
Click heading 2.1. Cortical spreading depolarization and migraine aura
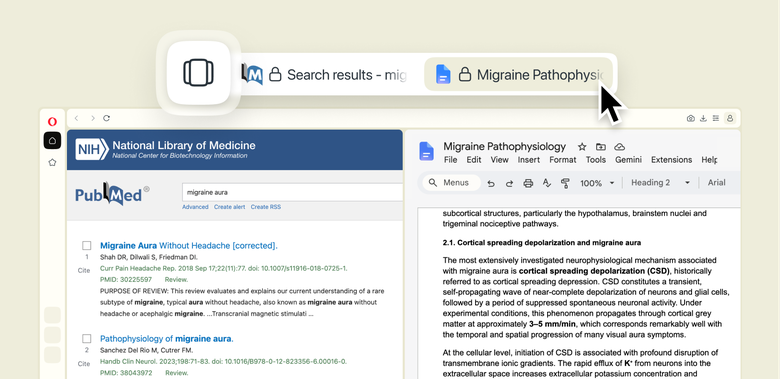click(542, 243)
